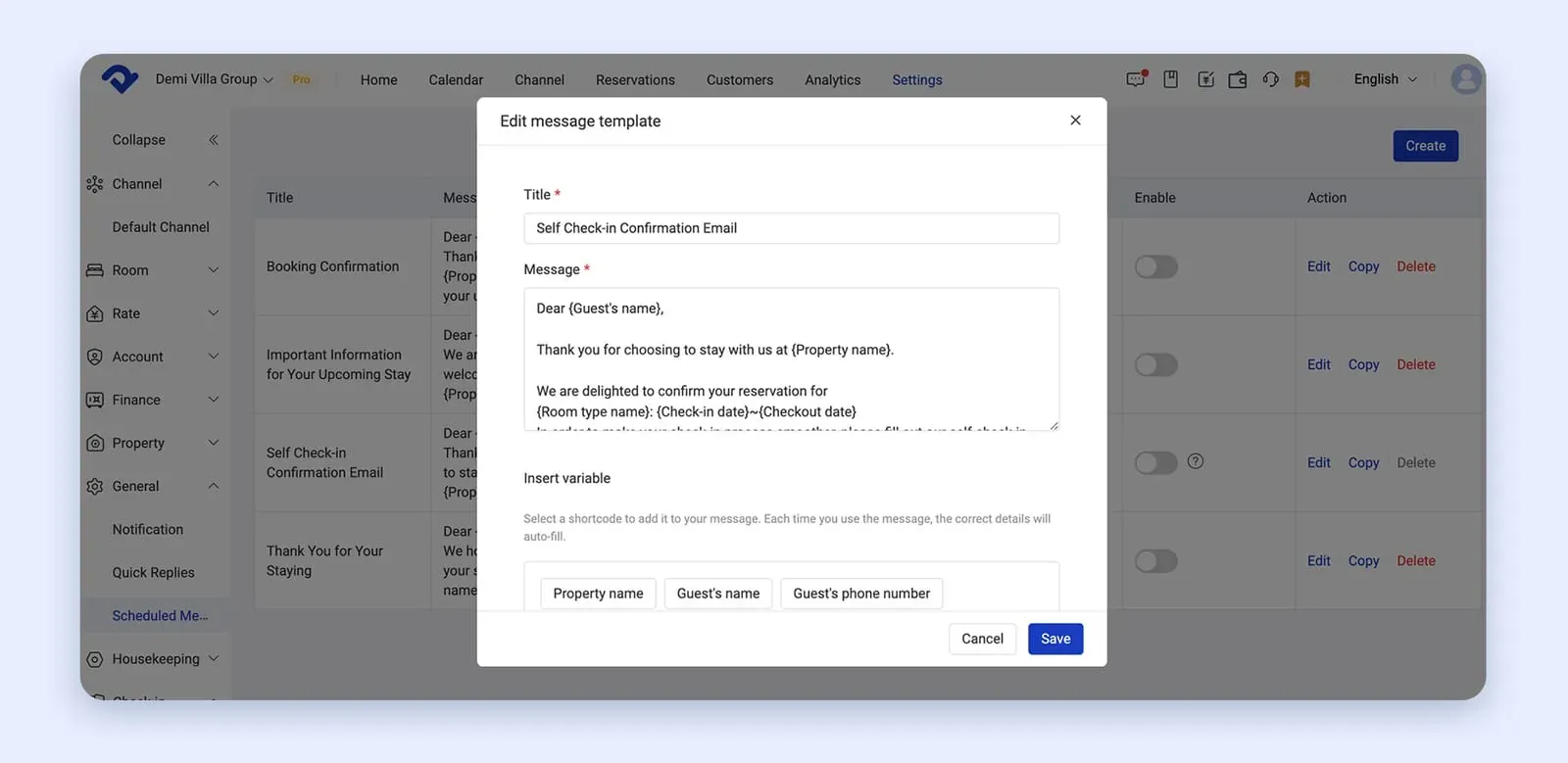Delete the Booking Confirmation template
Image resolution: width=1568 pixels, height=763 pixels.
(x=1416, y=266)
